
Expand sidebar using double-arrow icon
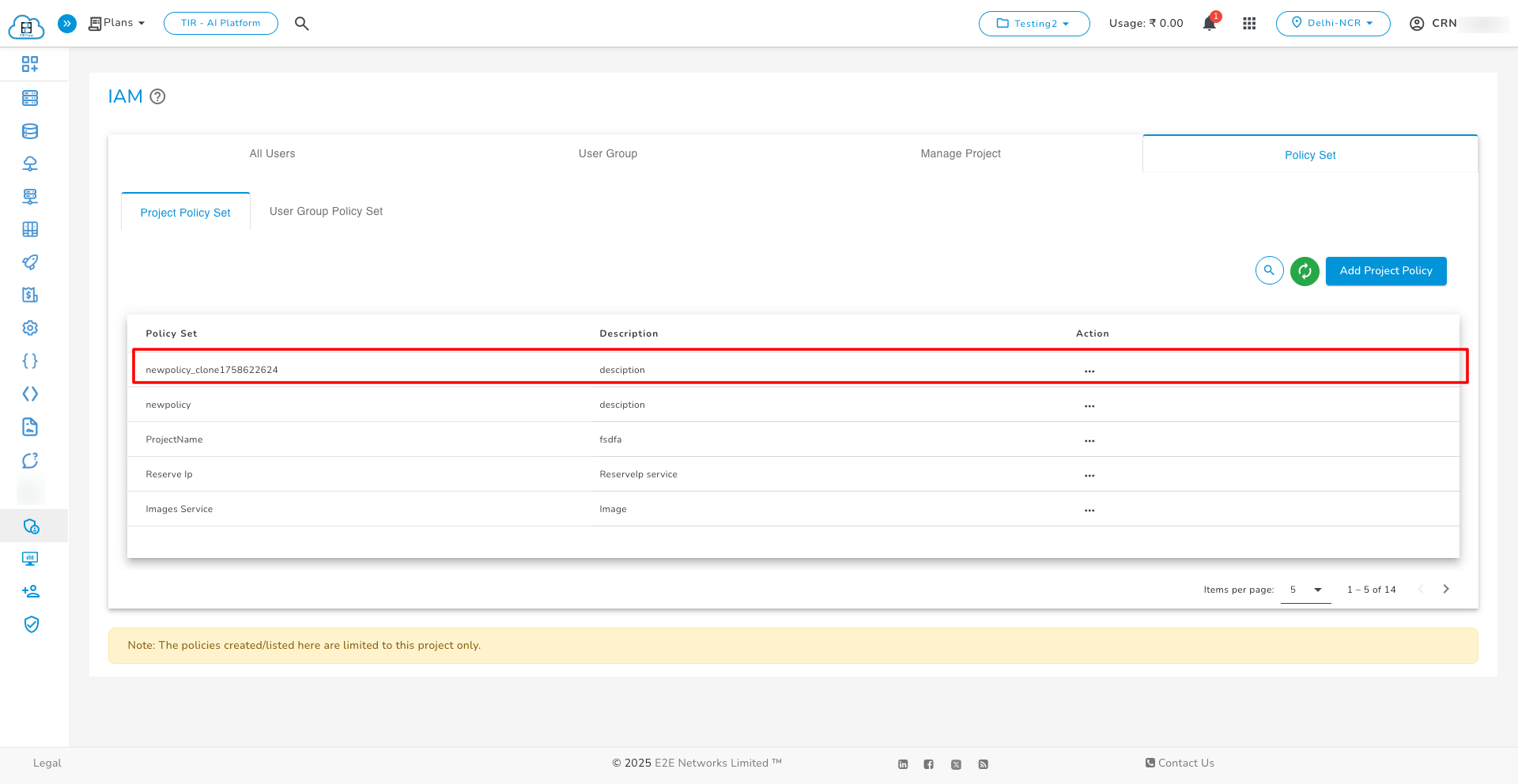tap(67, 24)
